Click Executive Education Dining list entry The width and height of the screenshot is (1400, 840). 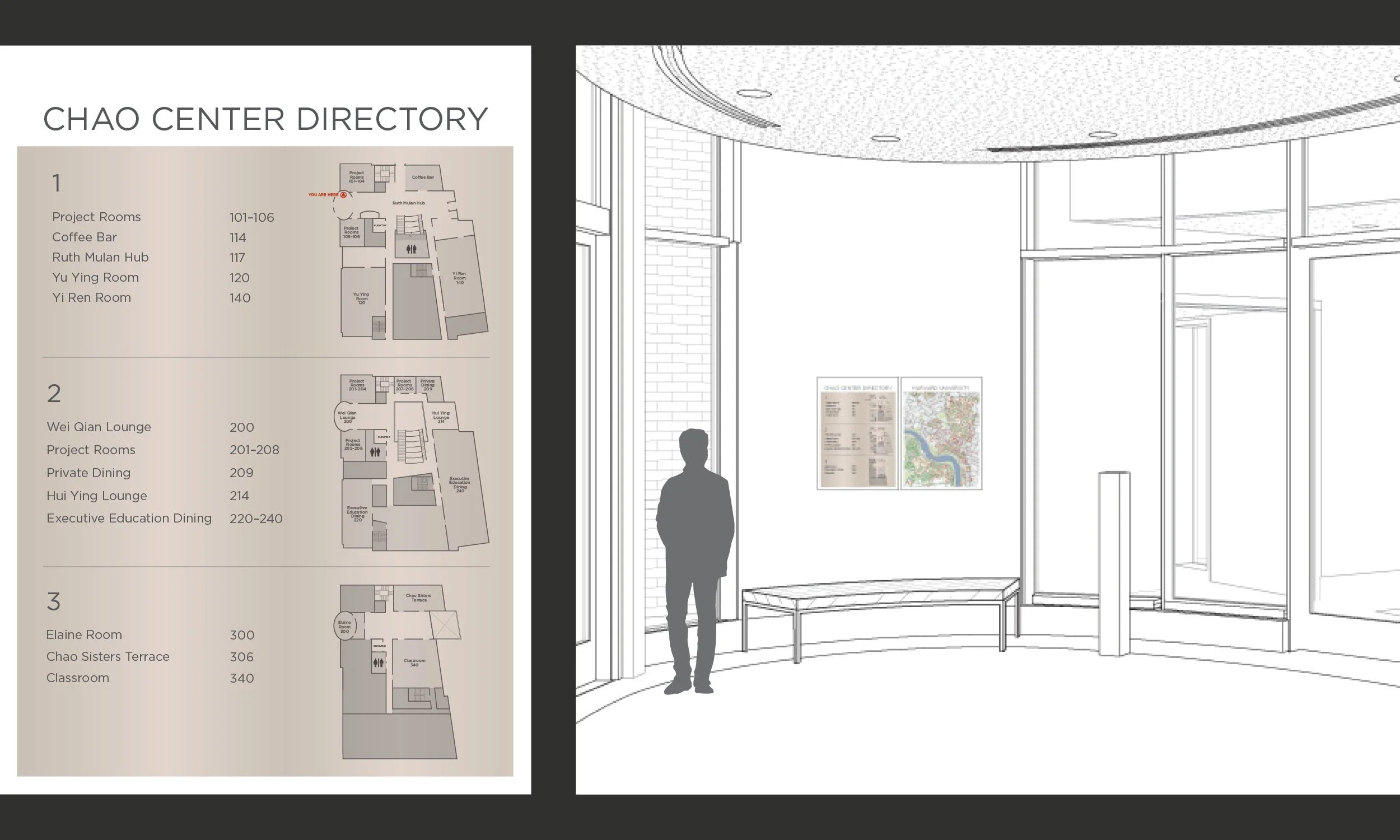click(129, 519)
